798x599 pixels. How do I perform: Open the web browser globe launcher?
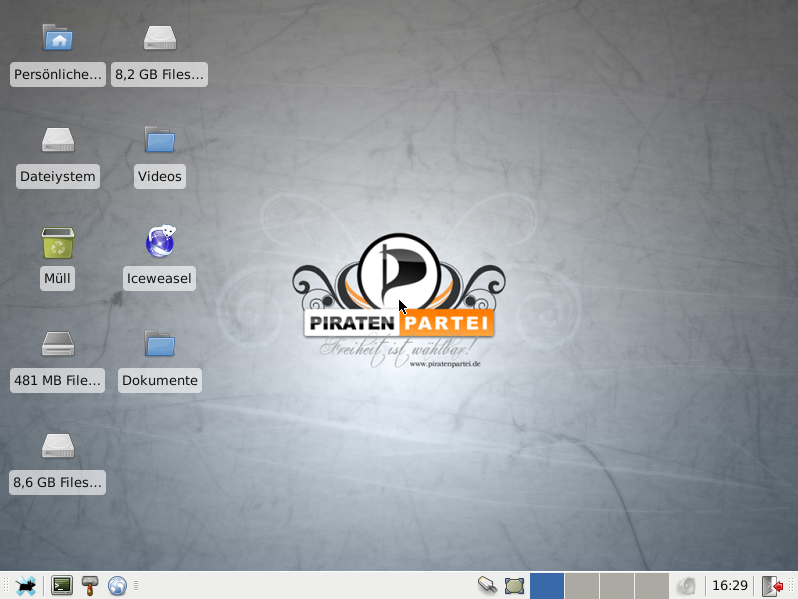[x=118, y=586]
